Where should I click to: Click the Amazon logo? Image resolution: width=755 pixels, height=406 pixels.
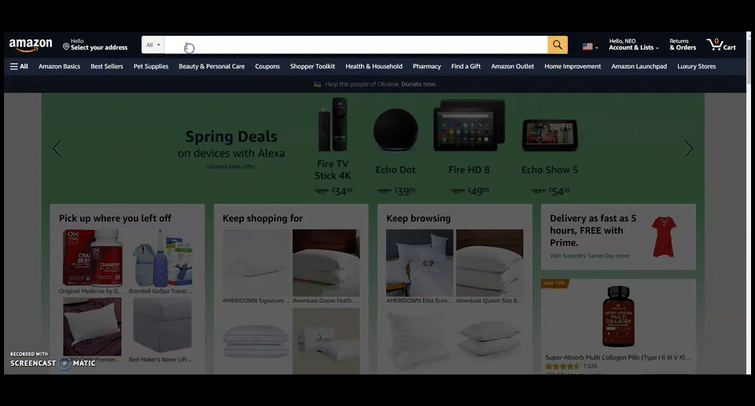click(30, 45)
